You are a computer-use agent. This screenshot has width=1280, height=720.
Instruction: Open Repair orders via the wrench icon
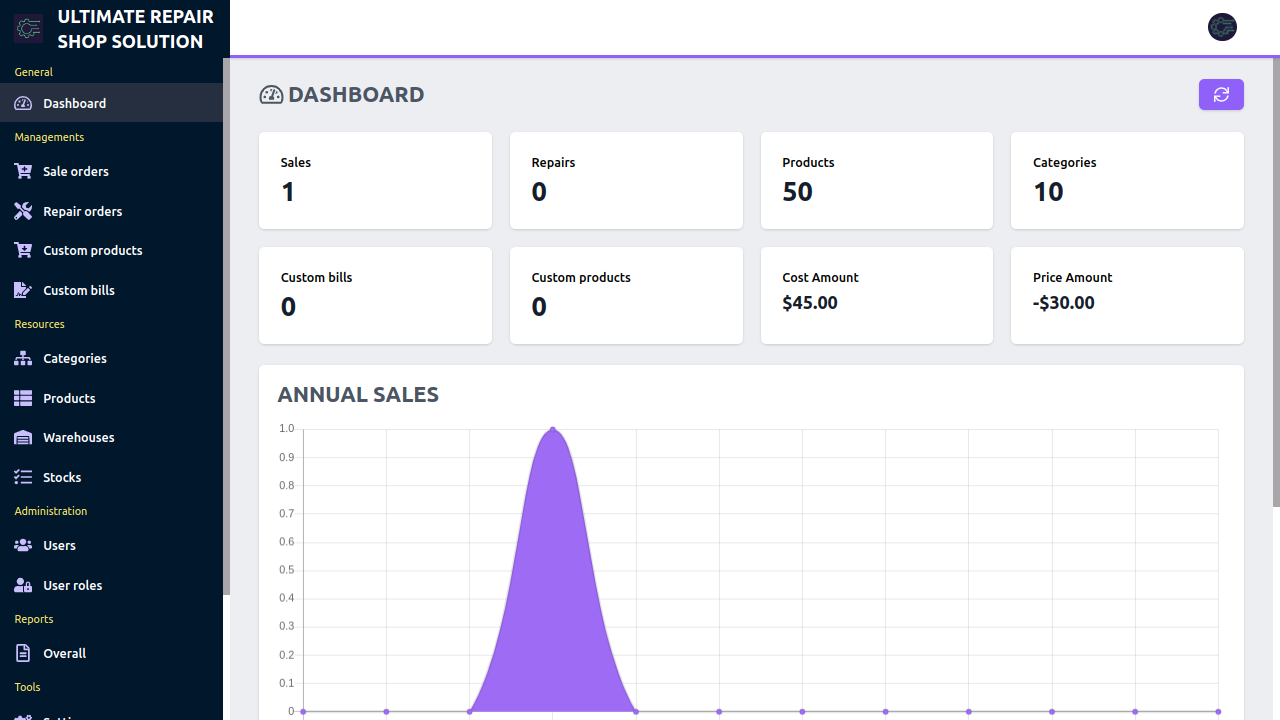22,211
